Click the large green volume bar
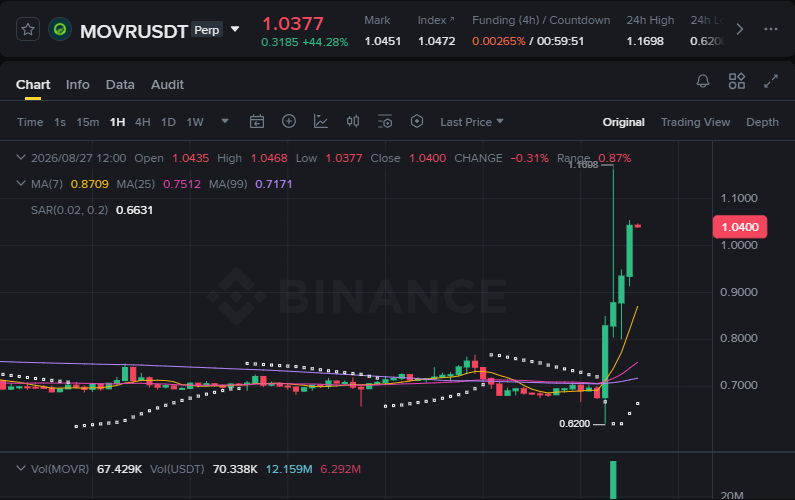The image size is (795, 500). click(x=613, y=480)
